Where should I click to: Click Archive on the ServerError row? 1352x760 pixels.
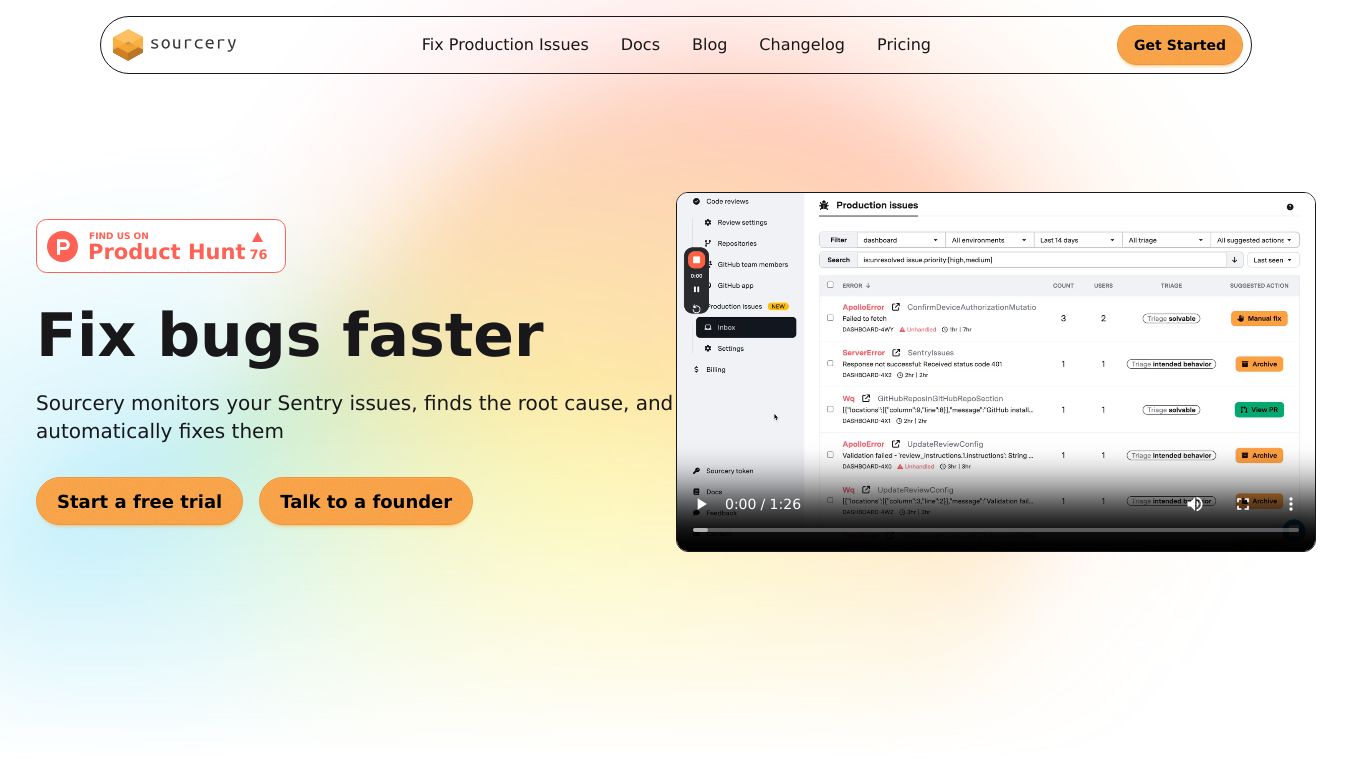(1259, 364)
